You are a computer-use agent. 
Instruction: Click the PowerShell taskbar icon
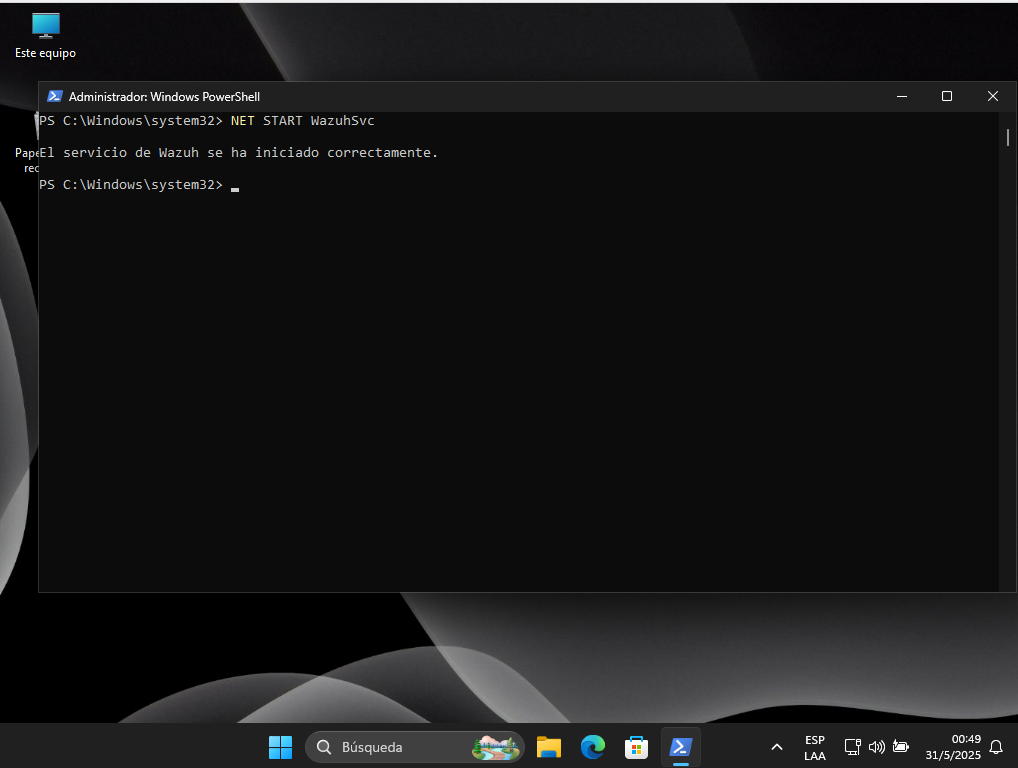point(681,747)
